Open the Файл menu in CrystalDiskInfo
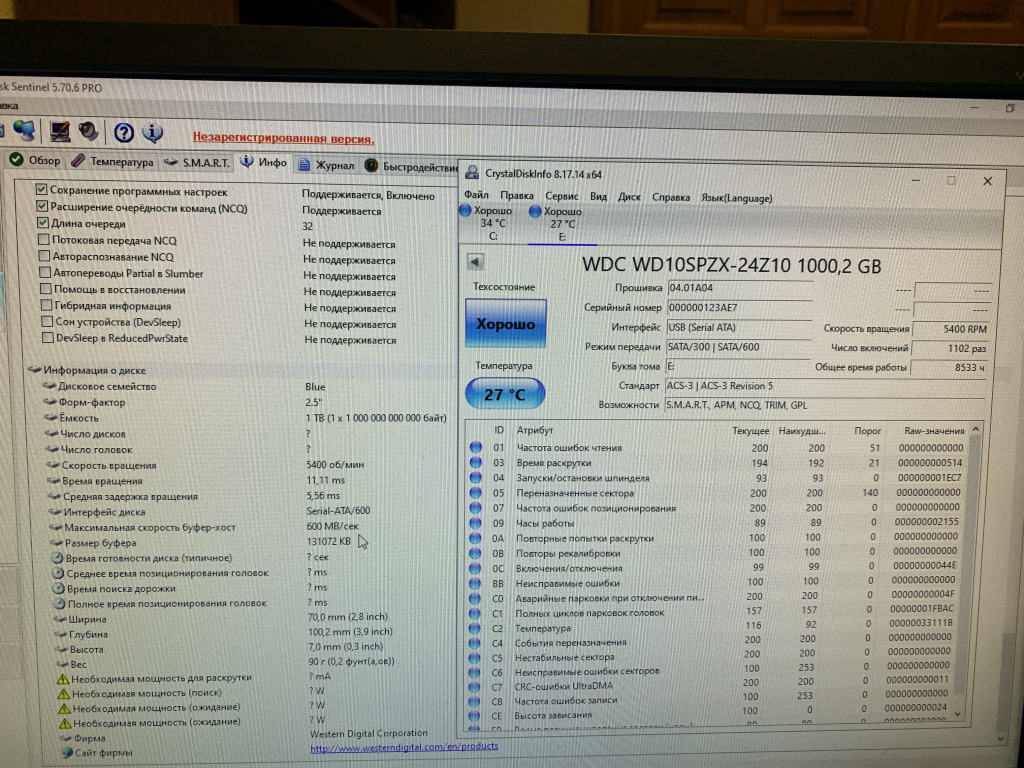The width and height of the screenshot is (1024, 768). click(476, 195)
